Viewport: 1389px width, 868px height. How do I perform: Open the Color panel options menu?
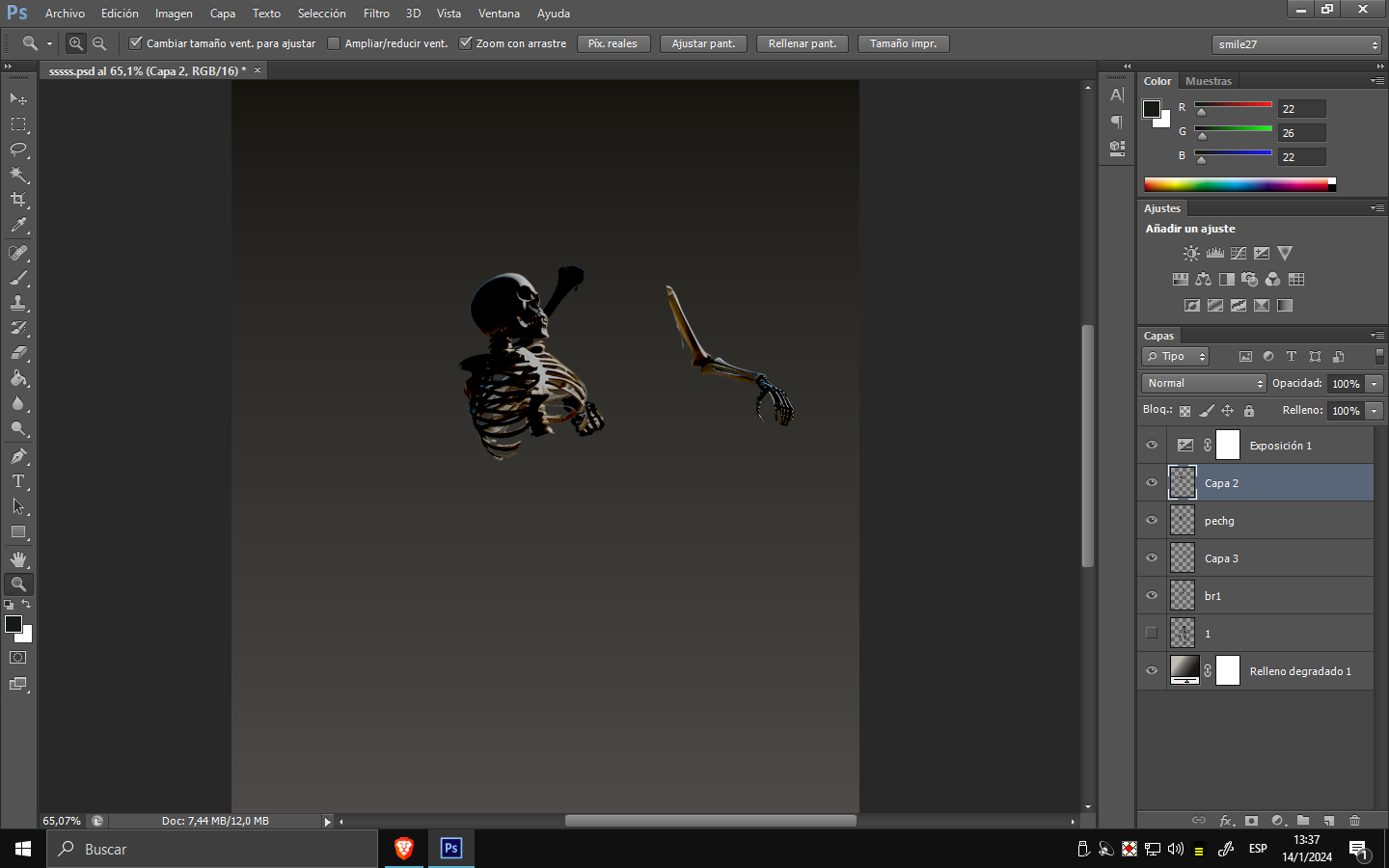tap(1377, 81)
